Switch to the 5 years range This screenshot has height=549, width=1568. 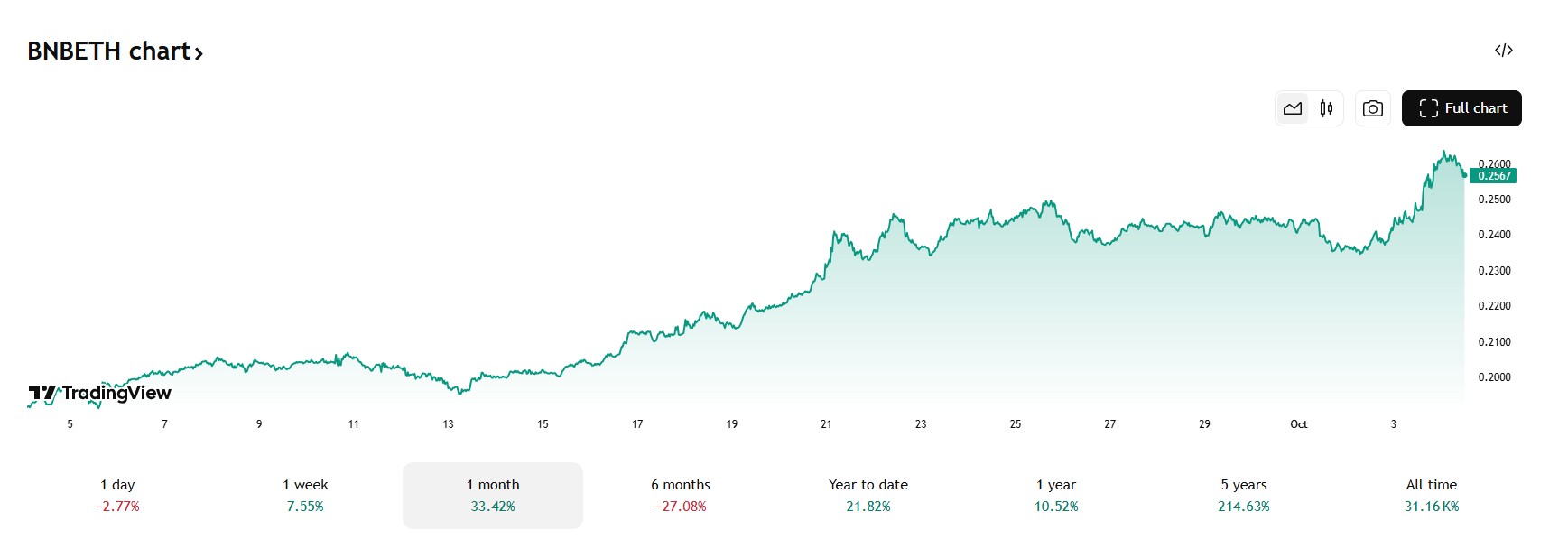1244,495
